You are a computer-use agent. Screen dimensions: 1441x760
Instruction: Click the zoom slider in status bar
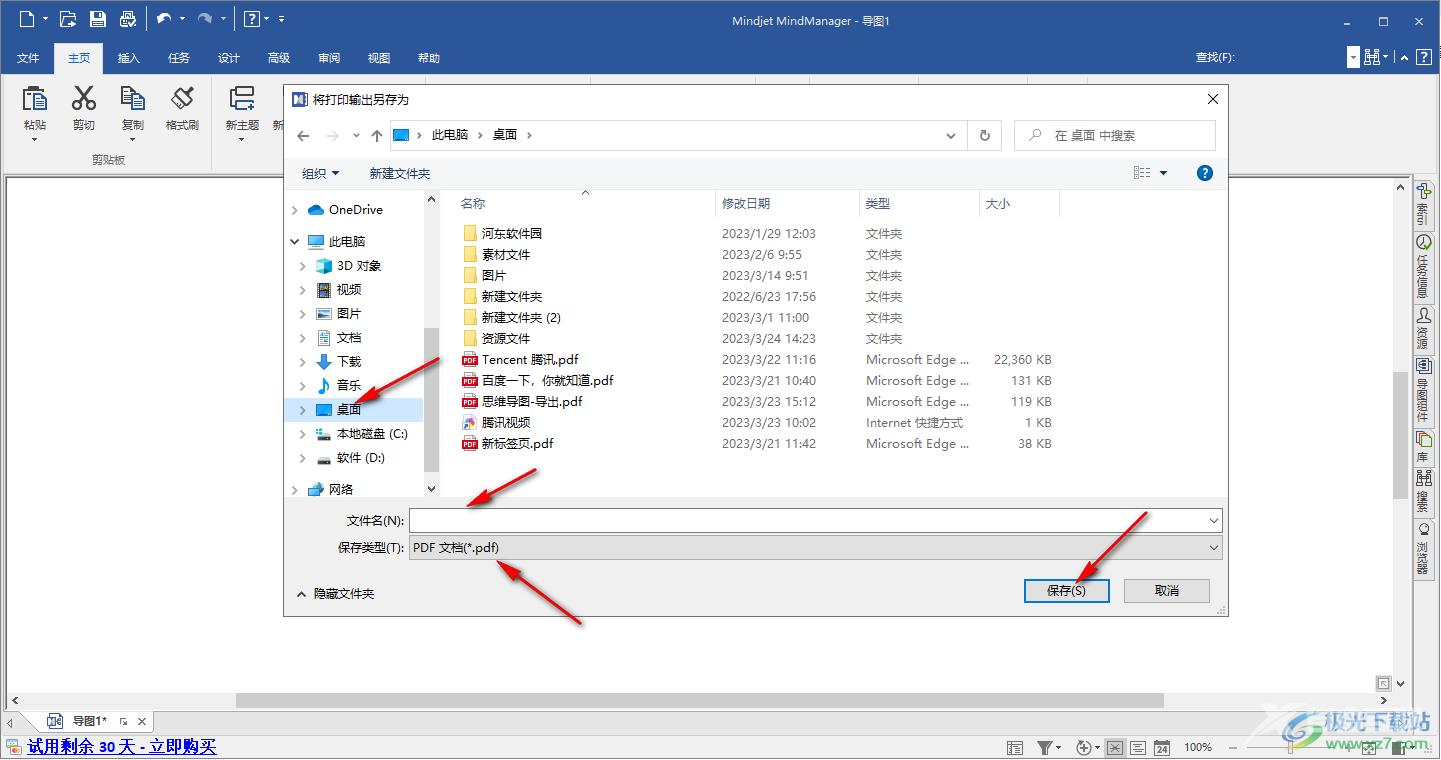1290,747
